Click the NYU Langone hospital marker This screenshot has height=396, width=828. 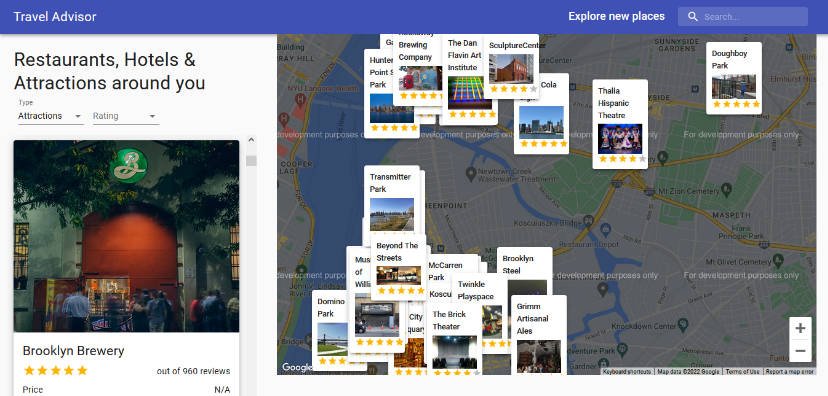point(301,99)
